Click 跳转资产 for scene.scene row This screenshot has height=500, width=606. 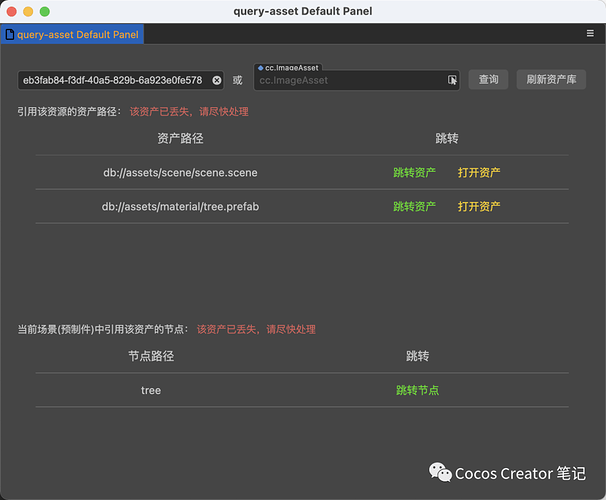(414, 172)
